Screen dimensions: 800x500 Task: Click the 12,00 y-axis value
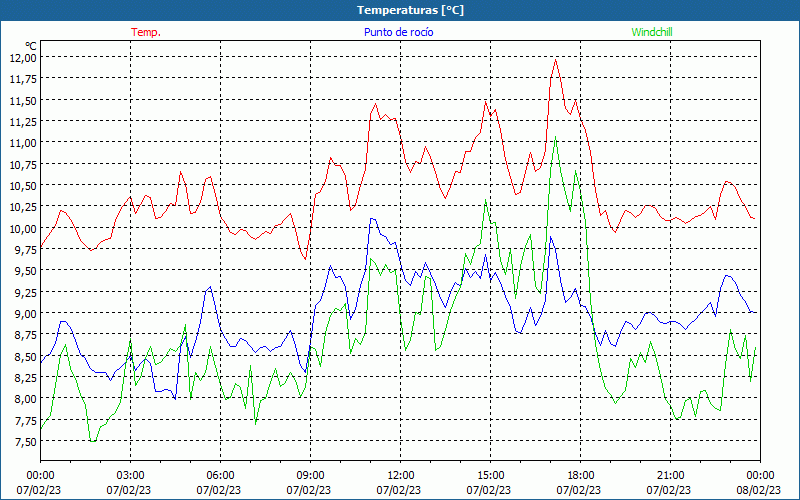[23, 58]
